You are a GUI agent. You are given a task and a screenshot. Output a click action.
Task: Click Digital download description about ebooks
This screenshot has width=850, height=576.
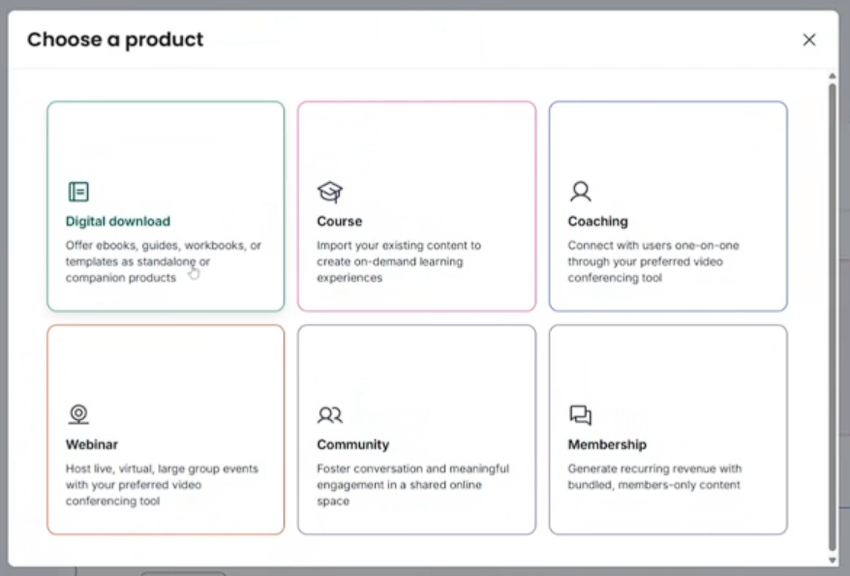pos(163,261)
